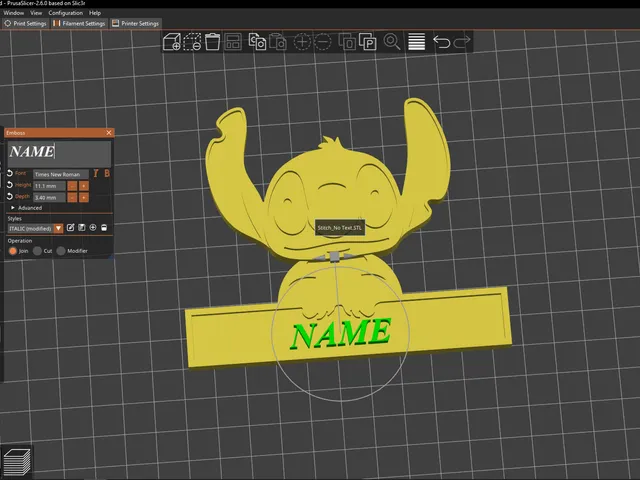Open the Window menu
Screen dimensions: 640x480
13,13
